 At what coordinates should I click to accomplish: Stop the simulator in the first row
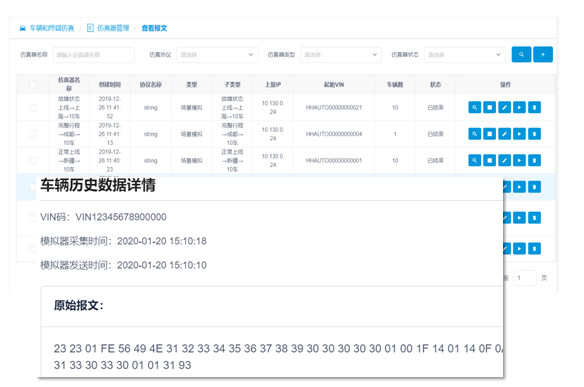click(489, 107)
